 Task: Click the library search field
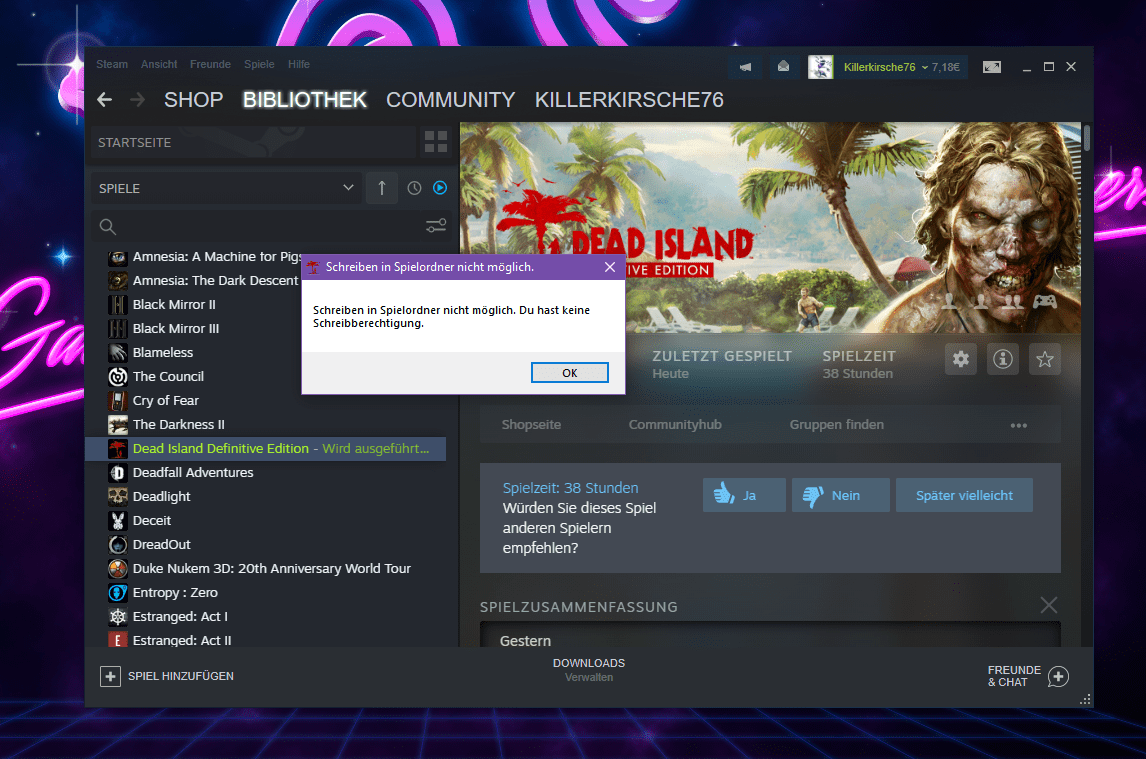pos(269,227)
